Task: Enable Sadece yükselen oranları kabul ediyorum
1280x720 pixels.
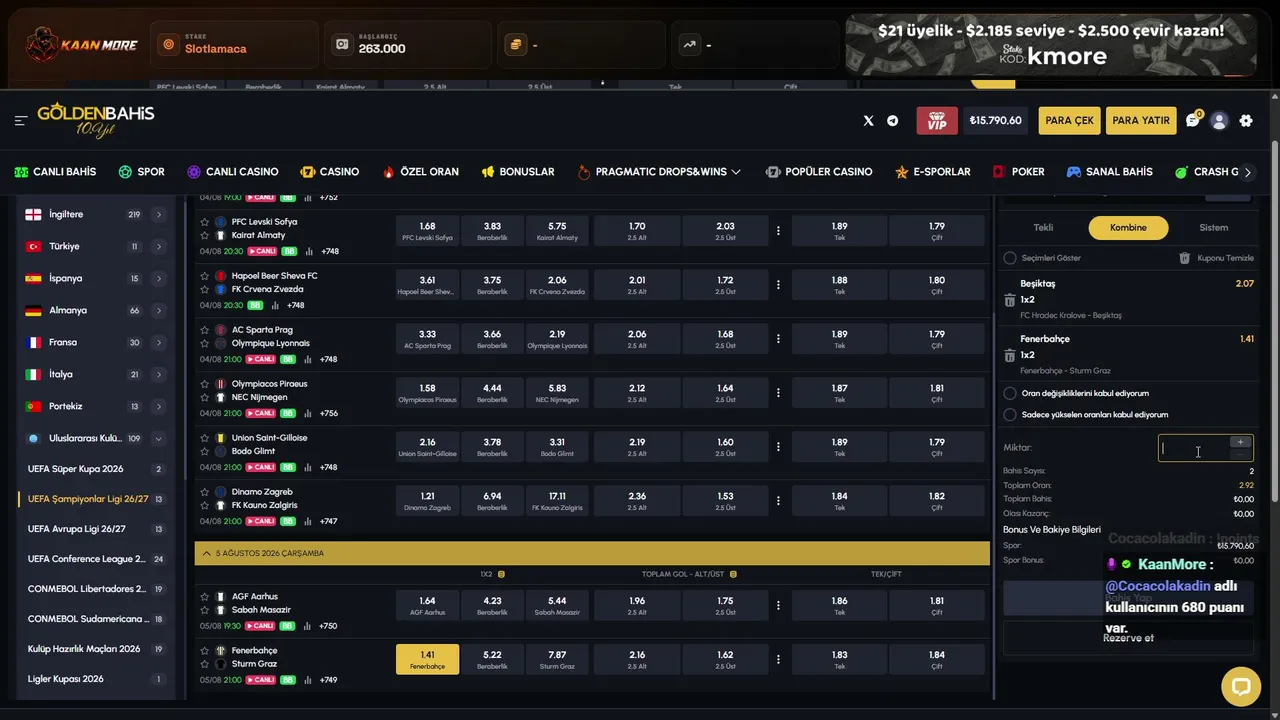Action: pyautogui.click(x=1010, y=414)
